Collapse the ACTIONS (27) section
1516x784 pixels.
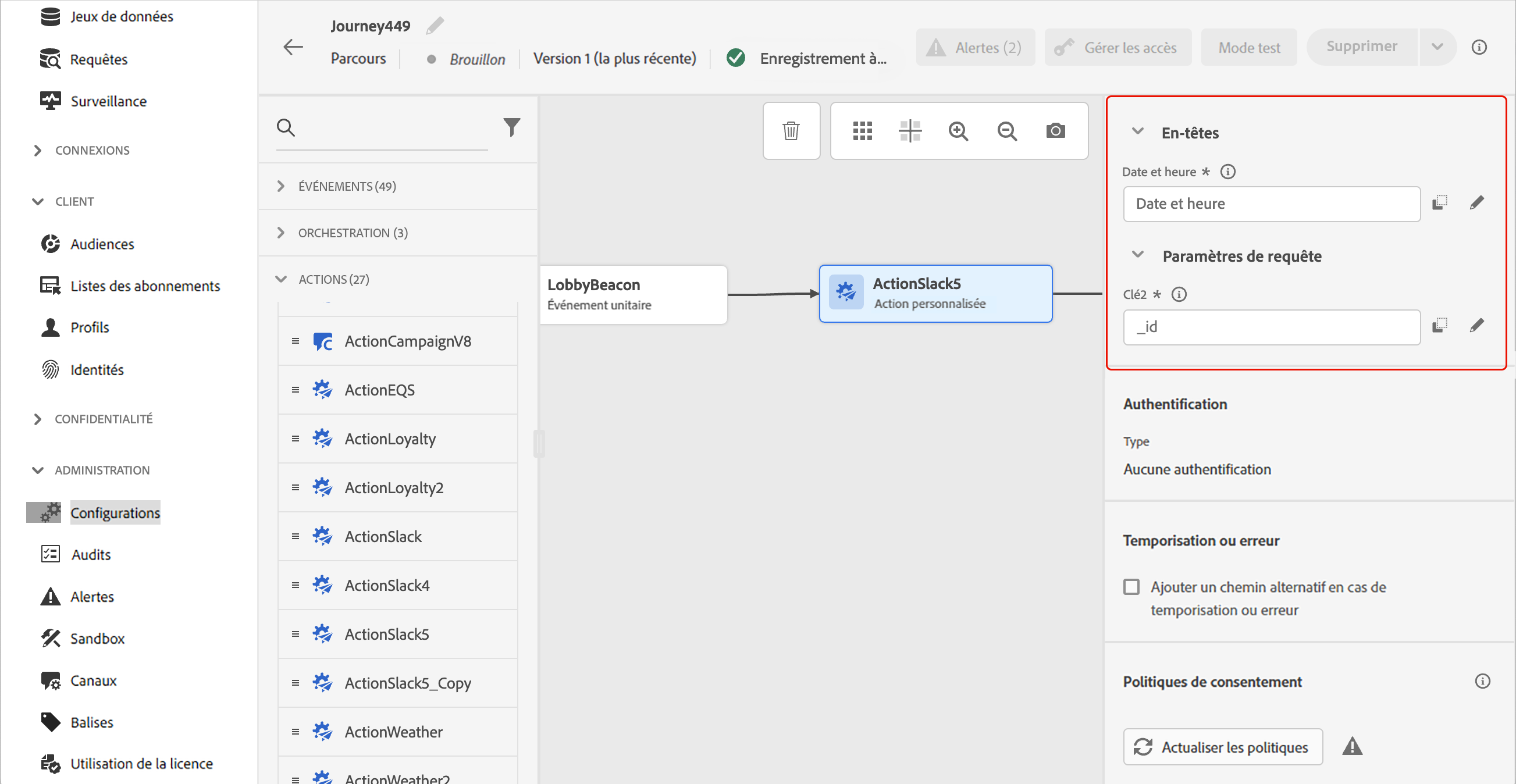click(x=282, y=279)
